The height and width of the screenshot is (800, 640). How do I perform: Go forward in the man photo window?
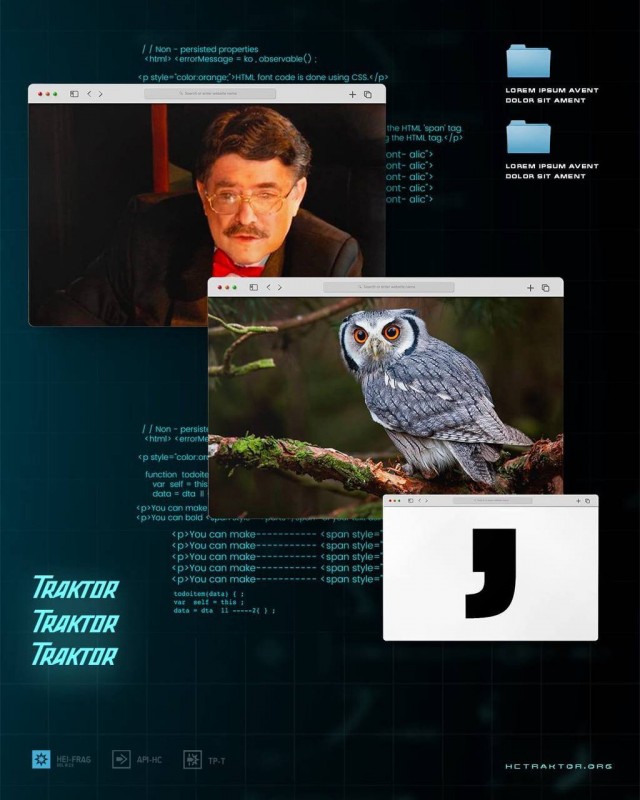tap(101, 94)
